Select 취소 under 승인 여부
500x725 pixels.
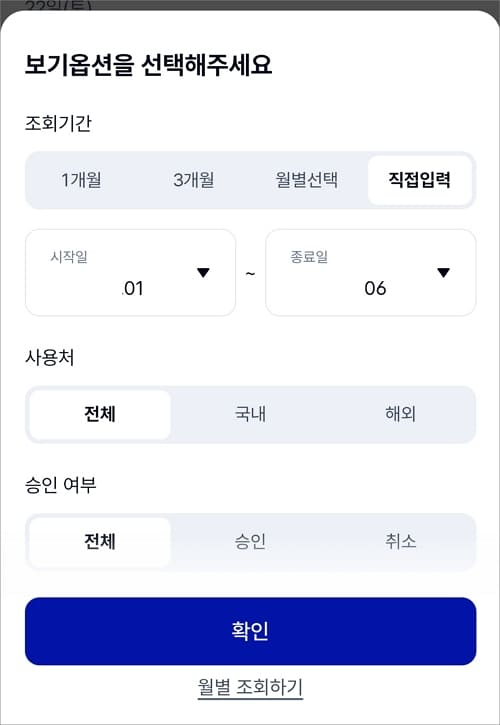[x=401, y=541]
